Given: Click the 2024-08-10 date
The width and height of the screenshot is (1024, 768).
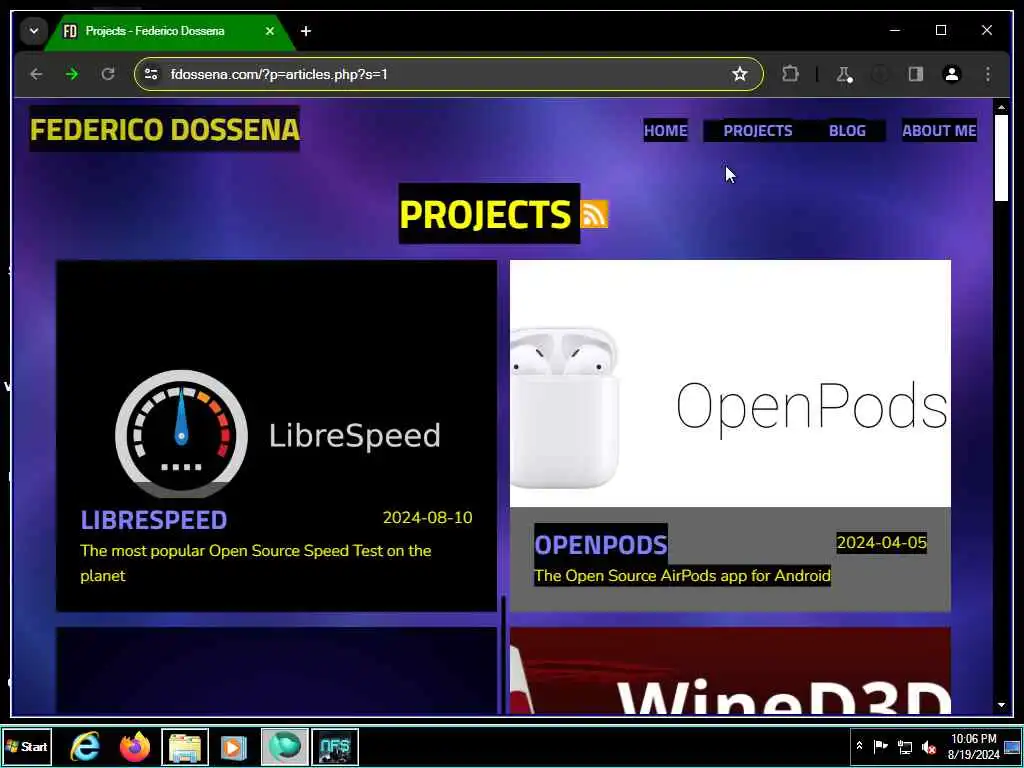Looking at the screenshot, I should coord(427,517).
